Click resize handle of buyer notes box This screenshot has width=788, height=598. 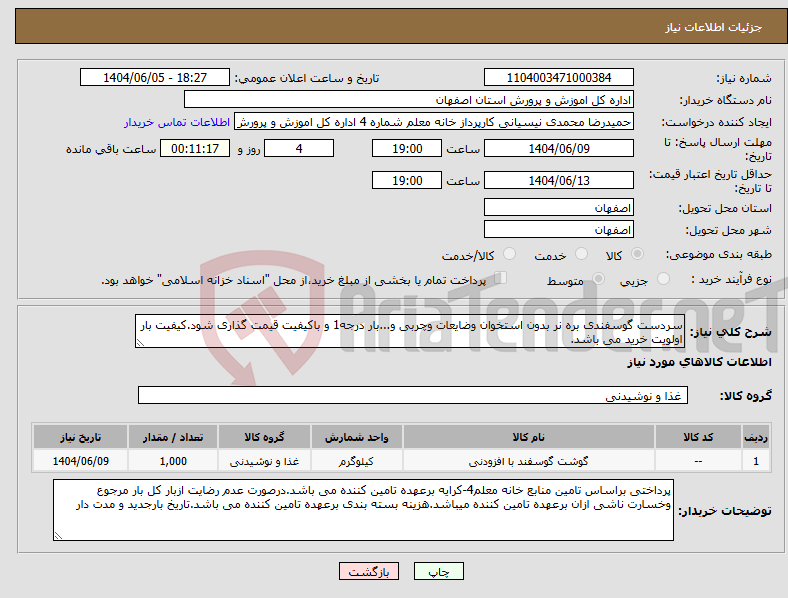point(58,536)
